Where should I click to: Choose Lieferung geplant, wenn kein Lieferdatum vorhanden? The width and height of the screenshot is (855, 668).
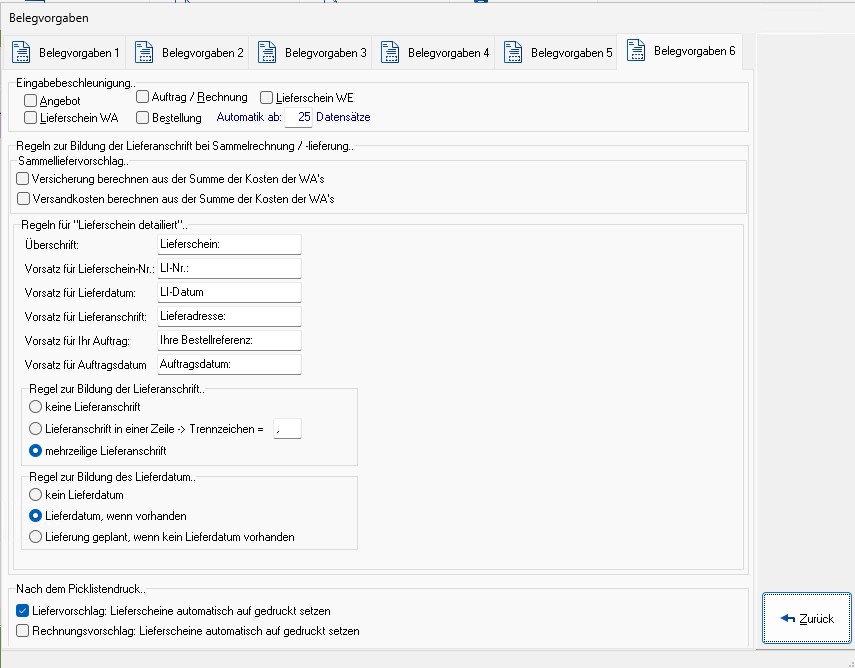(35, 537)
